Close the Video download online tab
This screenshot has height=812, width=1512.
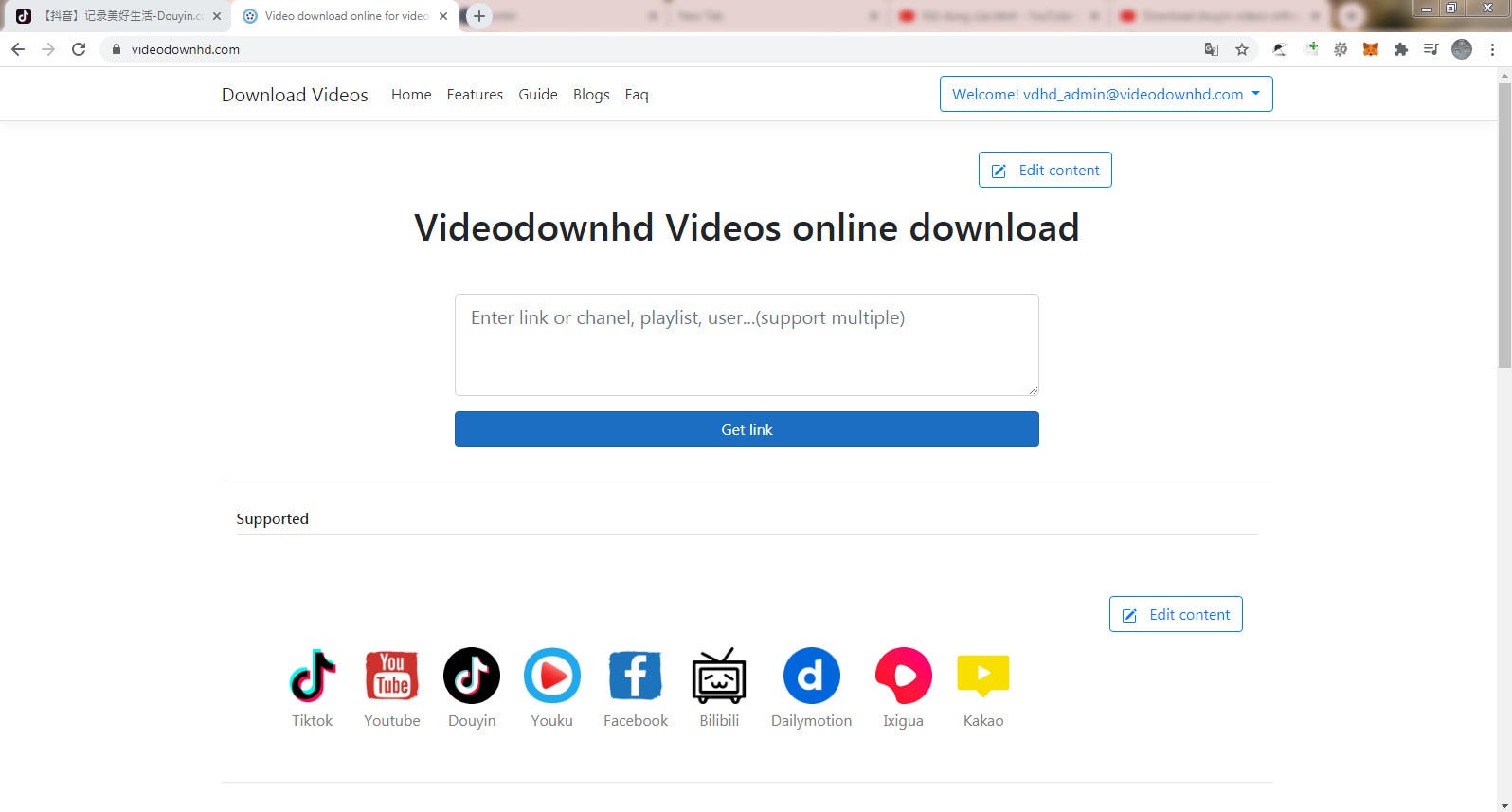(x=443, y=16)
